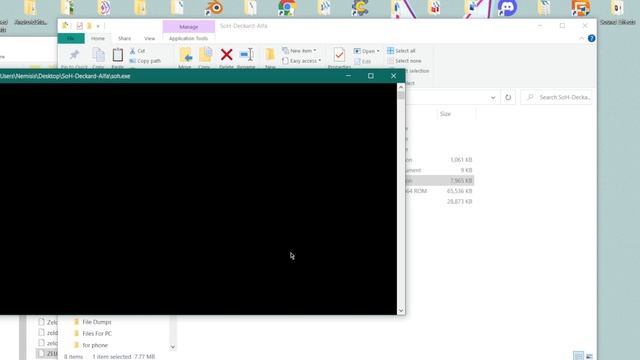
Task: Select the file row sized 7,965 KB
Action: click(x=439, y=180)
